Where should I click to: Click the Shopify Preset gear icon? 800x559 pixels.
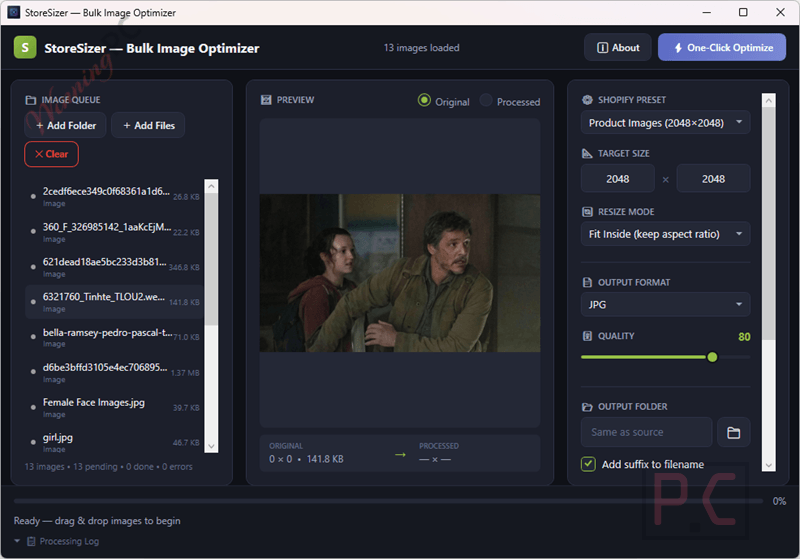(x=587, y=100)
